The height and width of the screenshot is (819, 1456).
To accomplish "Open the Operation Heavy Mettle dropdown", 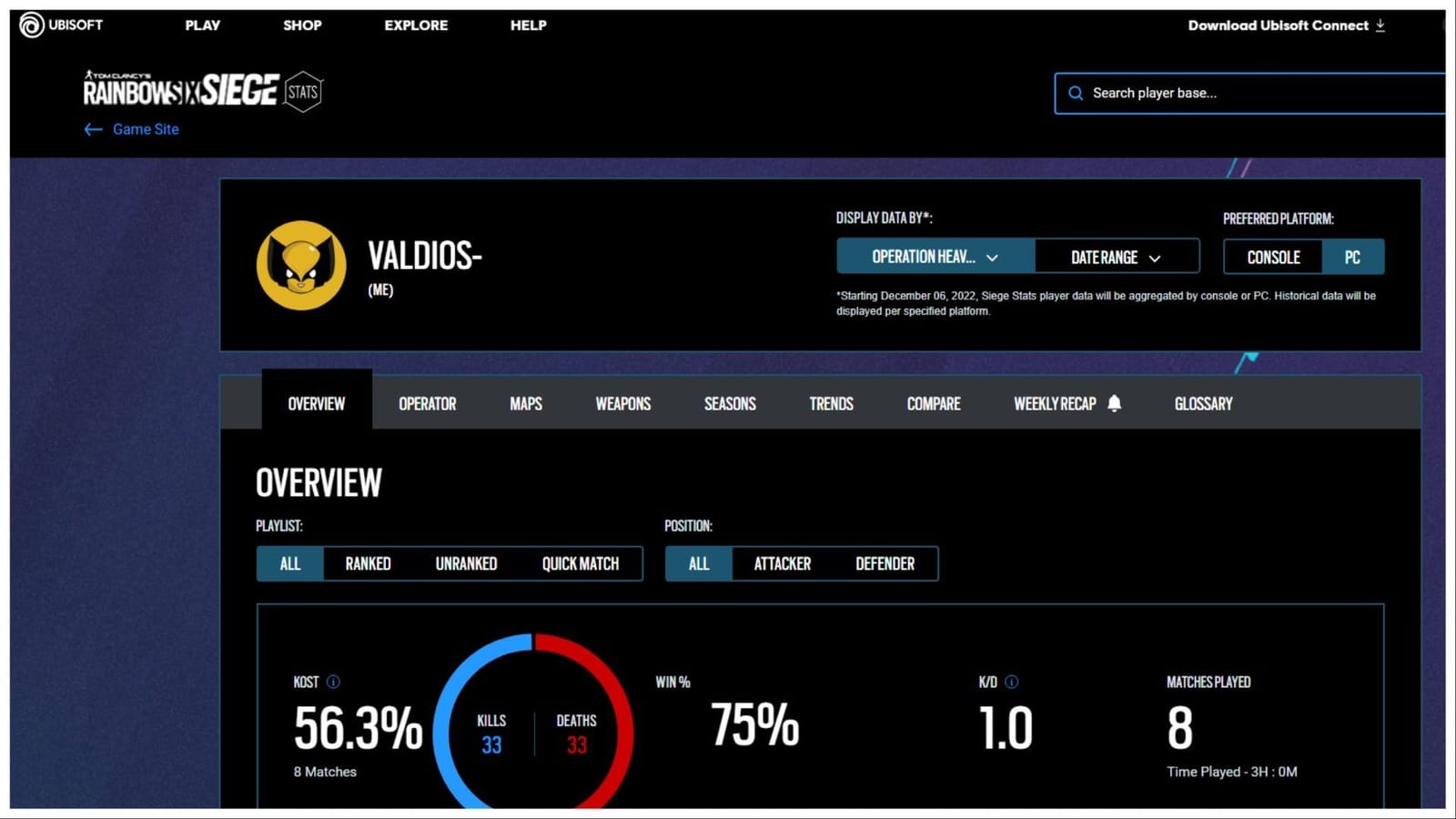I will [935, 256].
